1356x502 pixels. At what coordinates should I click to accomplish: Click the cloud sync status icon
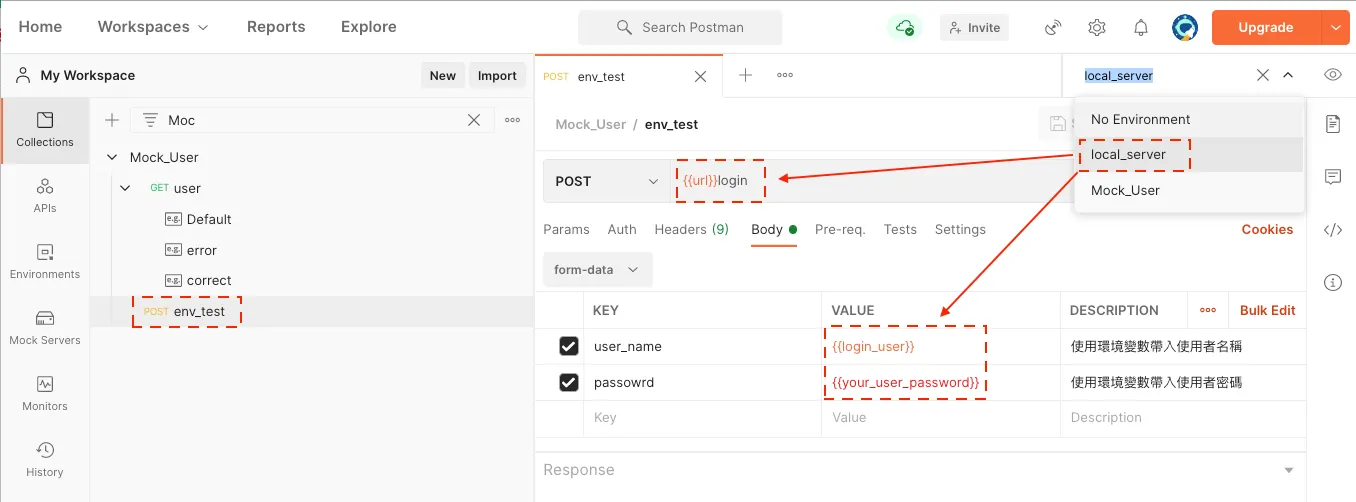(904, 27)
